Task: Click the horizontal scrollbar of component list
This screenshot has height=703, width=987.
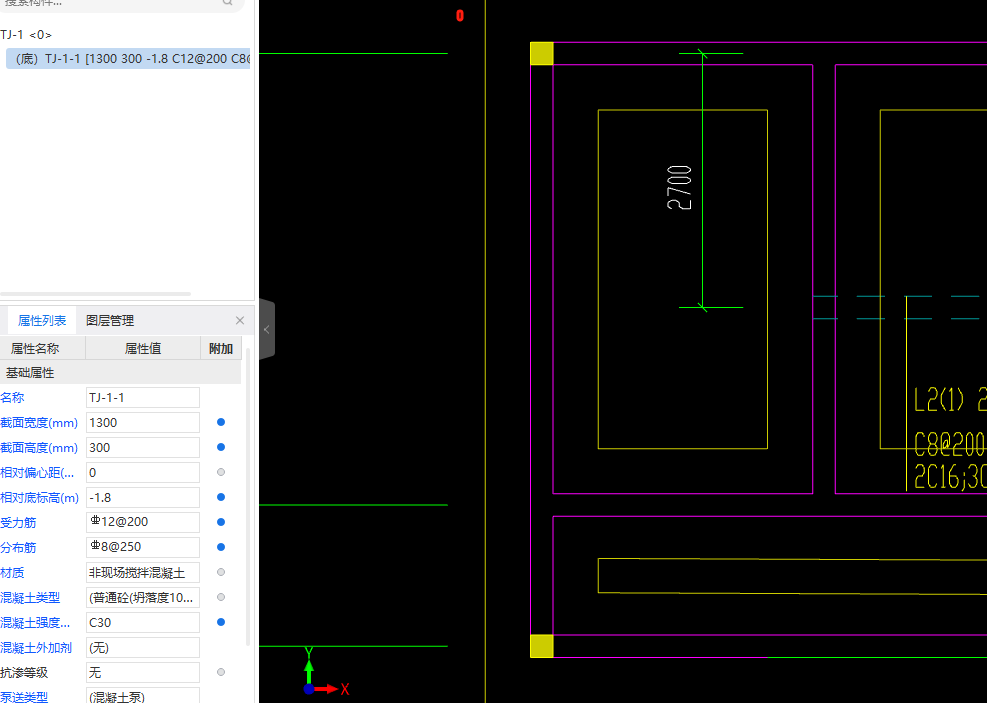Action: click(96, 294)
